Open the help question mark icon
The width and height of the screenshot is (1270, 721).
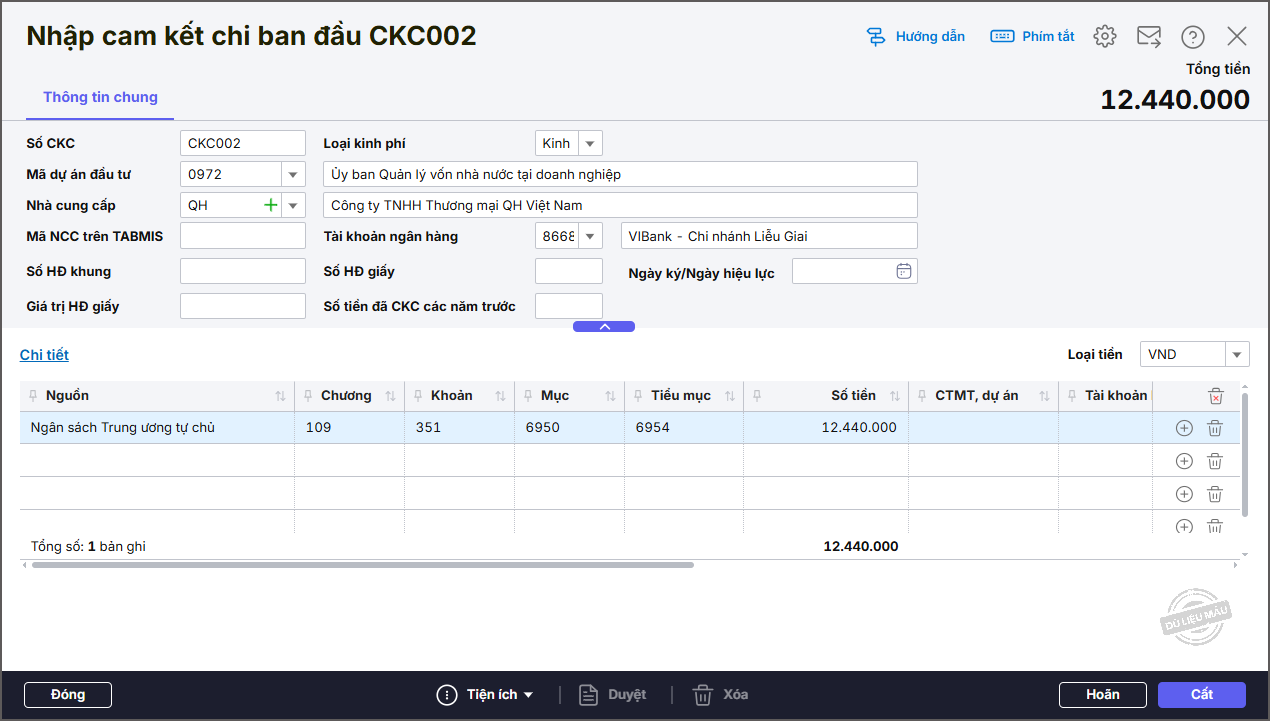(1192, 36)
